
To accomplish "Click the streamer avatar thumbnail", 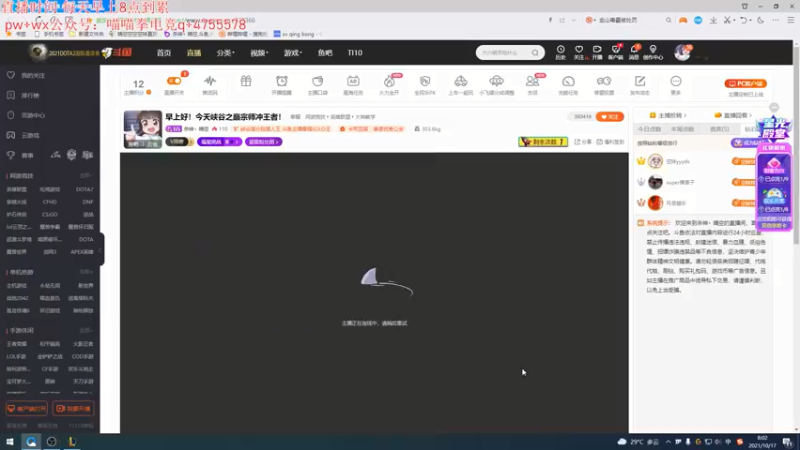I will click(x=143, y=129).
